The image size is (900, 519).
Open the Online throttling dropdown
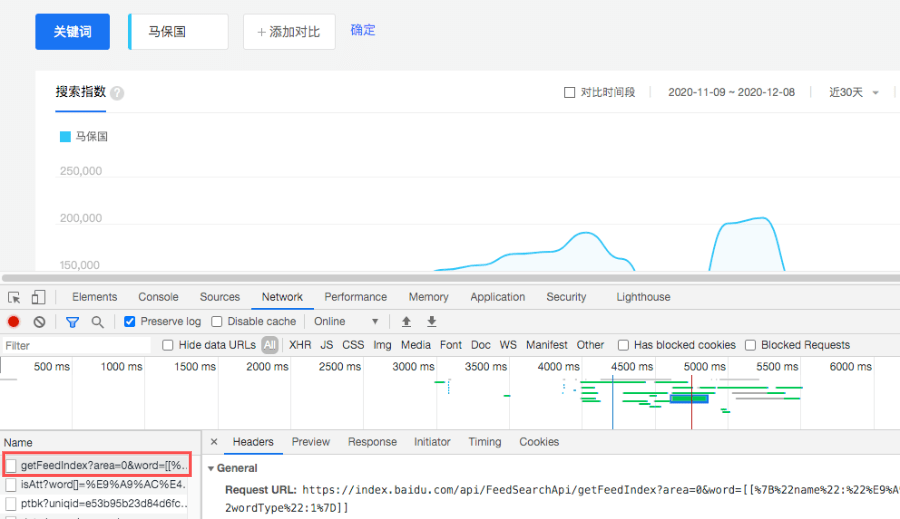347,322
